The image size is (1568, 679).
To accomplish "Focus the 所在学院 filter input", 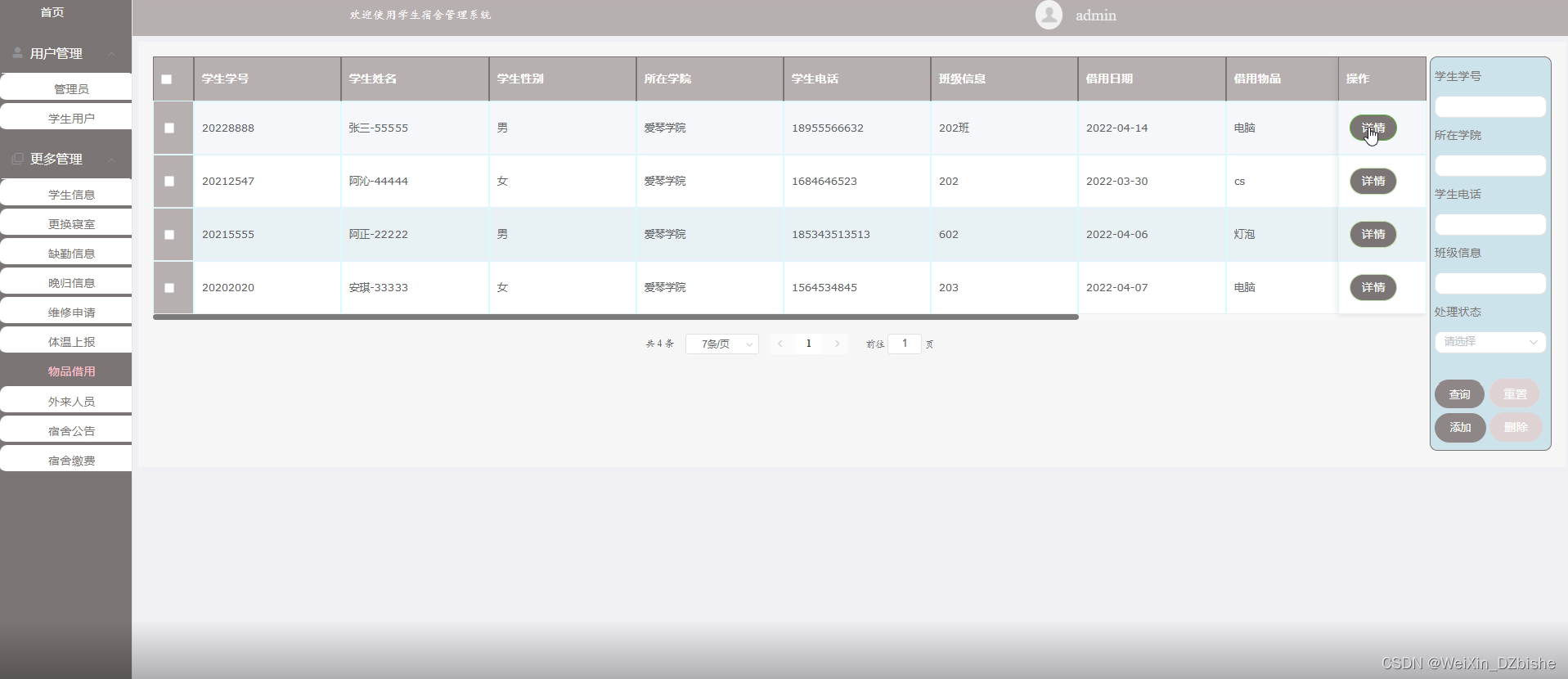I will (x=1490, y=165).
